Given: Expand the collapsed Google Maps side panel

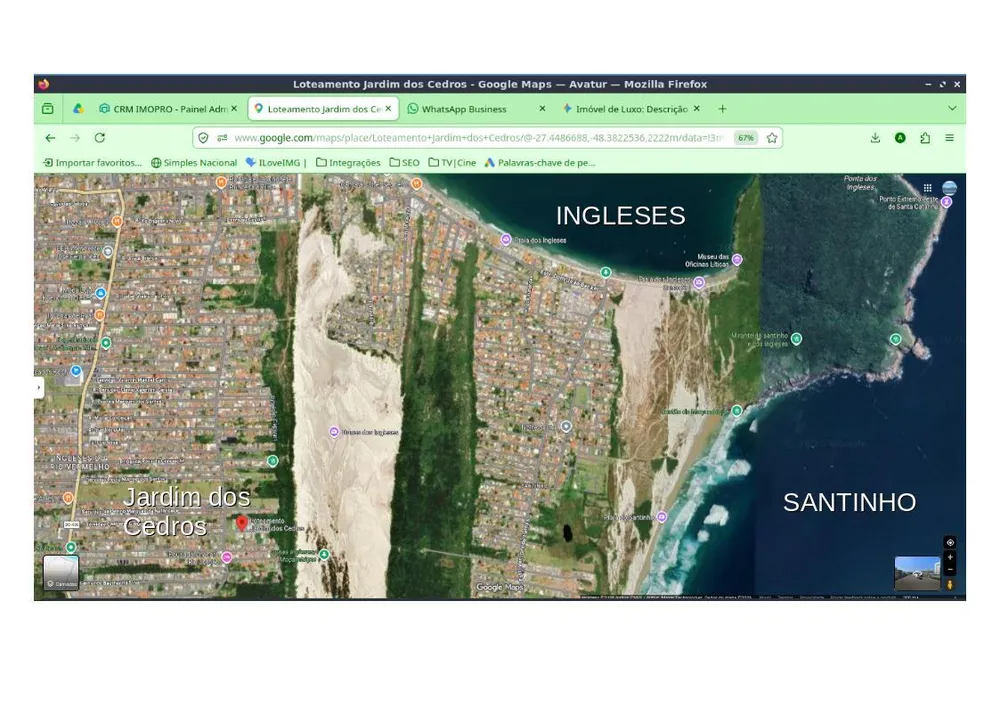Looking at the screenshot, I should point(39,388).
